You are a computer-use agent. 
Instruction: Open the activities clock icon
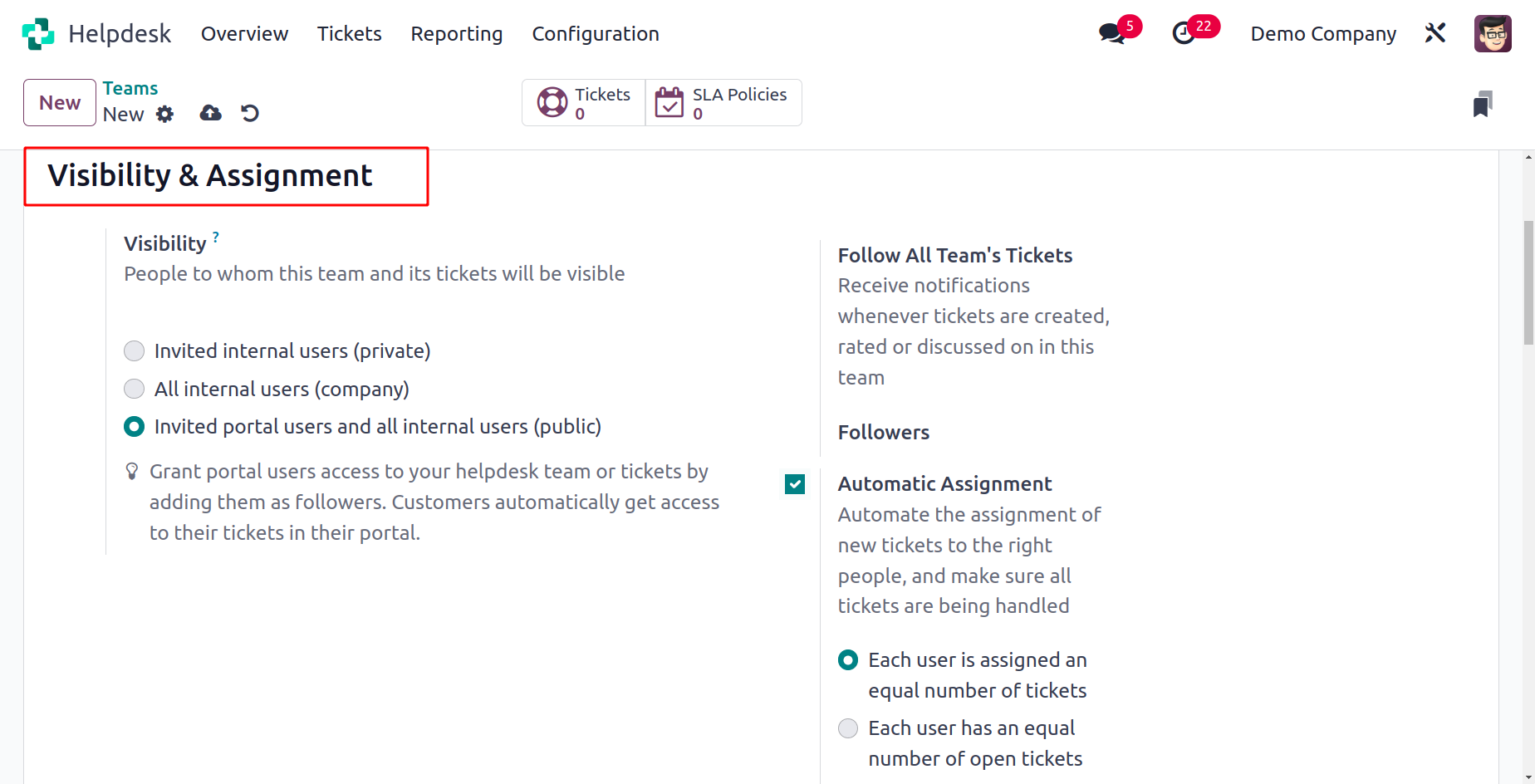click(1184, 33)
